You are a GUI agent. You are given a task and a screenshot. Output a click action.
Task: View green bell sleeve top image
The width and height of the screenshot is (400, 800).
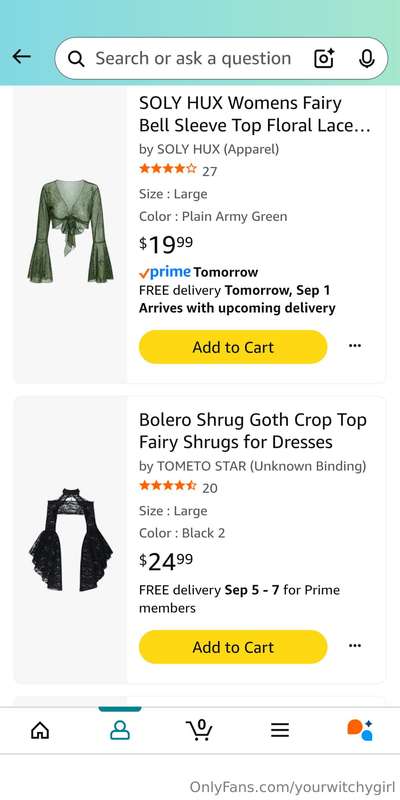pyautogui.click(x=70, y=231)
